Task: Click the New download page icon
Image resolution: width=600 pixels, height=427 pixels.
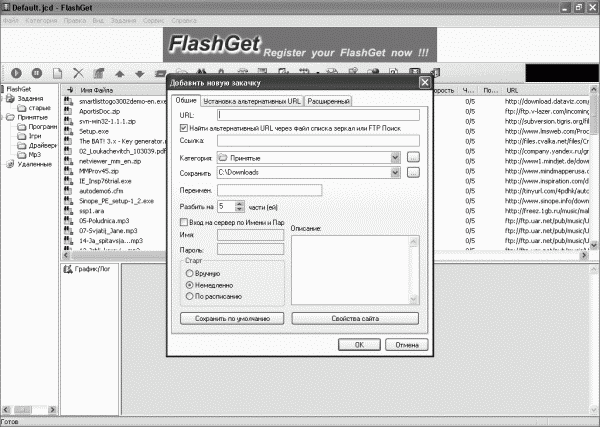Action: click(57, 73)
